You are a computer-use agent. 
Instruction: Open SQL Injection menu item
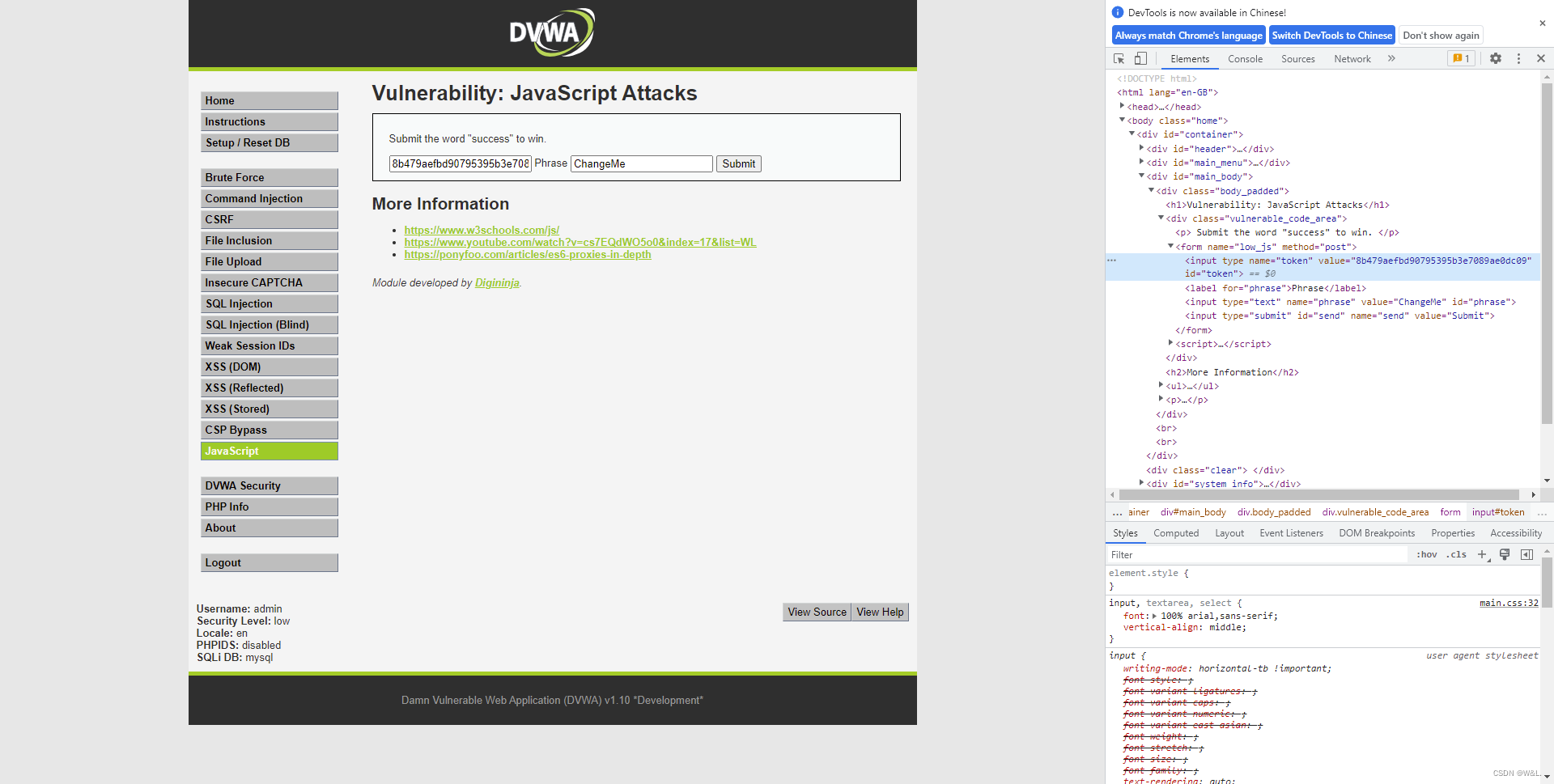coord(270,303)
